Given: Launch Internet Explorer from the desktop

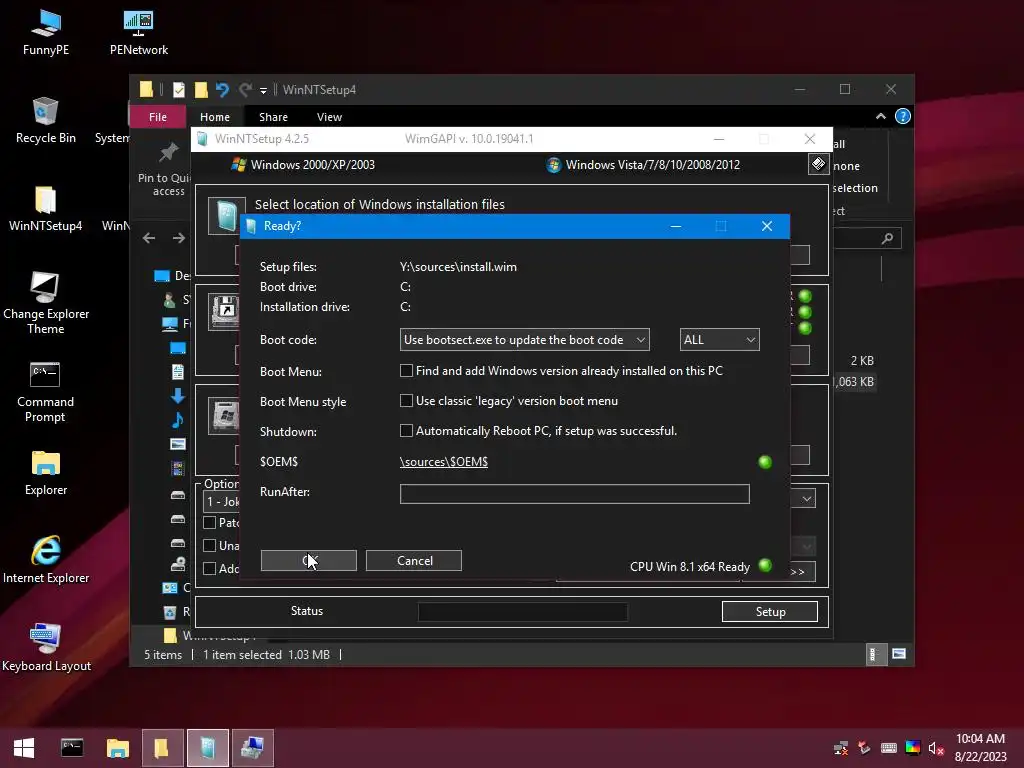Looking at the screenshot, I should (x=46, y=560).
